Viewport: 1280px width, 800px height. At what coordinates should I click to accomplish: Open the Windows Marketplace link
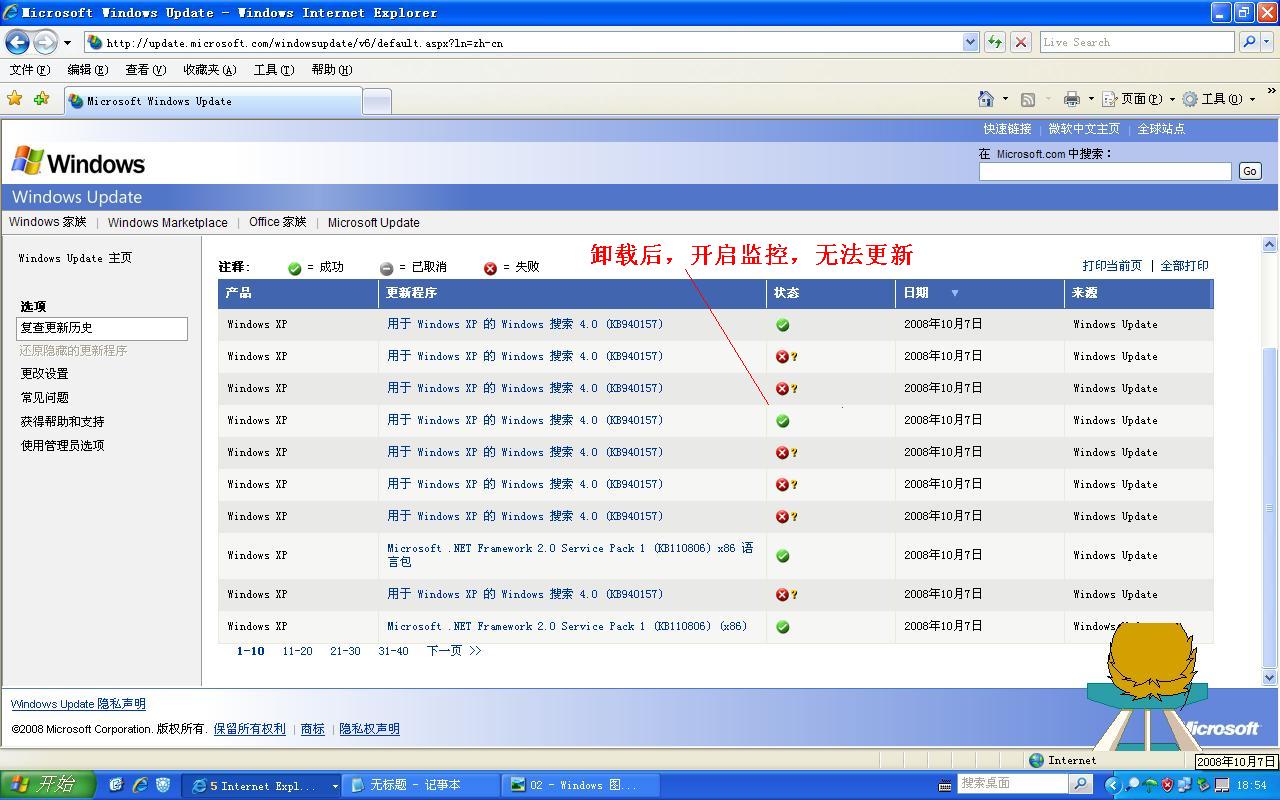168,222
